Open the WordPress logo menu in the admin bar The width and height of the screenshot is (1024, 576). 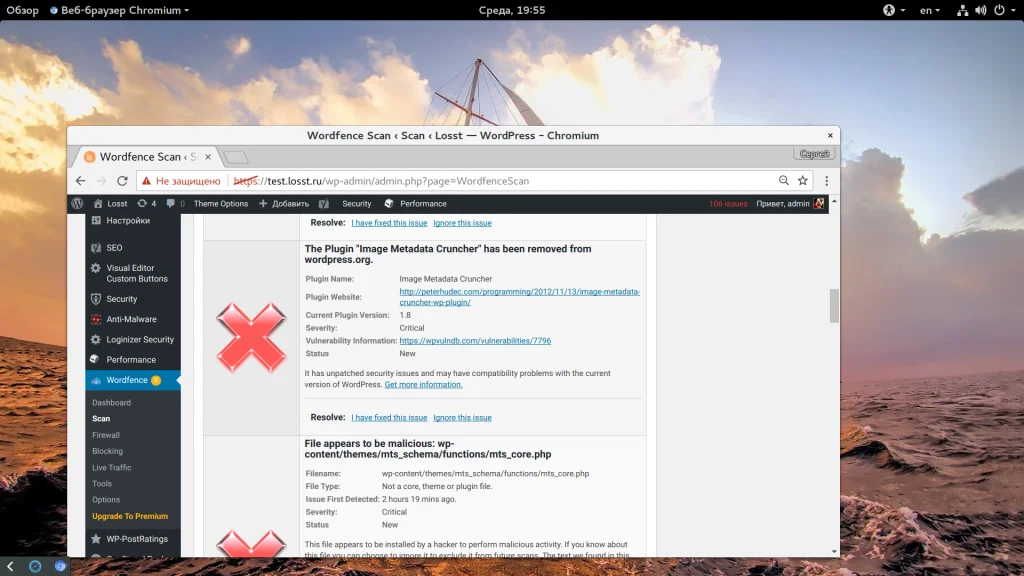77,204
